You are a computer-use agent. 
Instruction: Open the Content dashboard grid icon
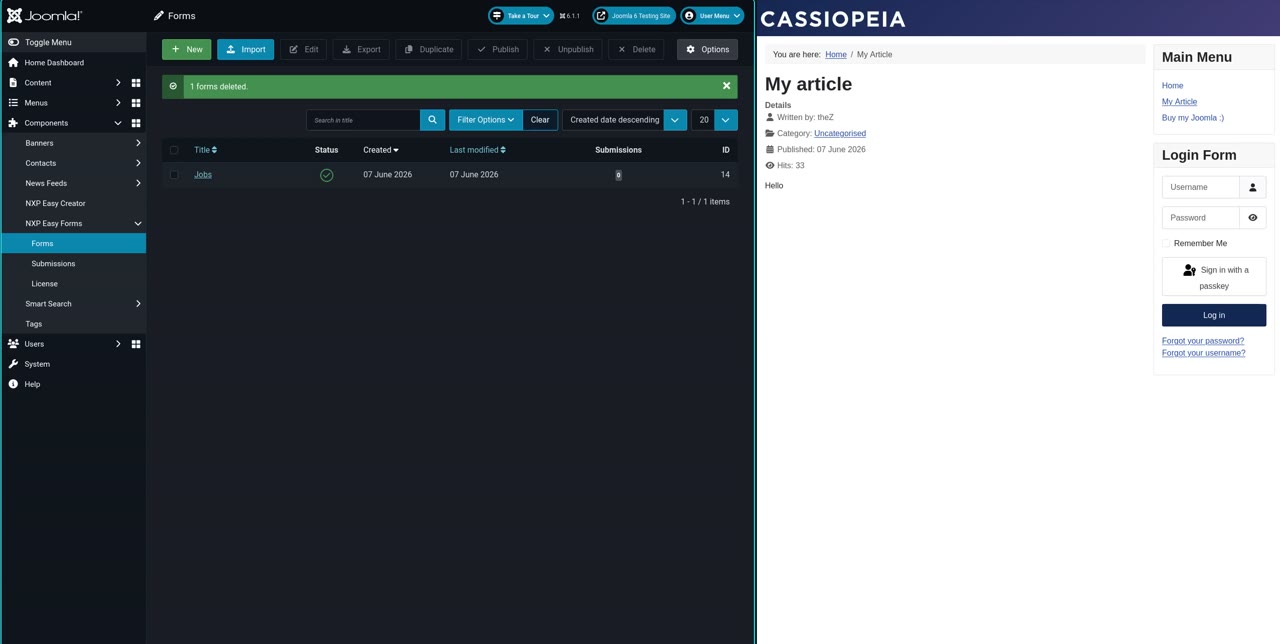tap(136, 83)
